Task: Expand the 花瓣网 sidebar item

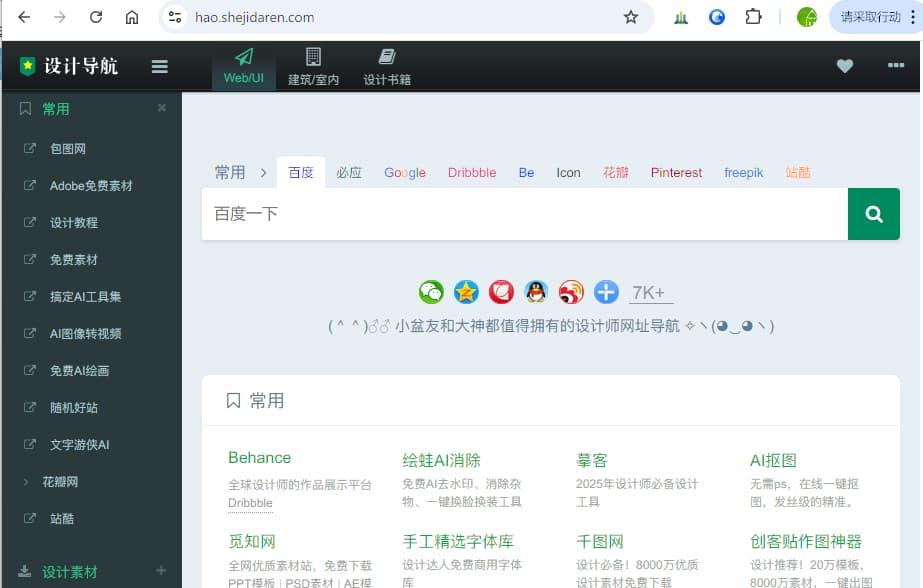Action: click(60, 482)
